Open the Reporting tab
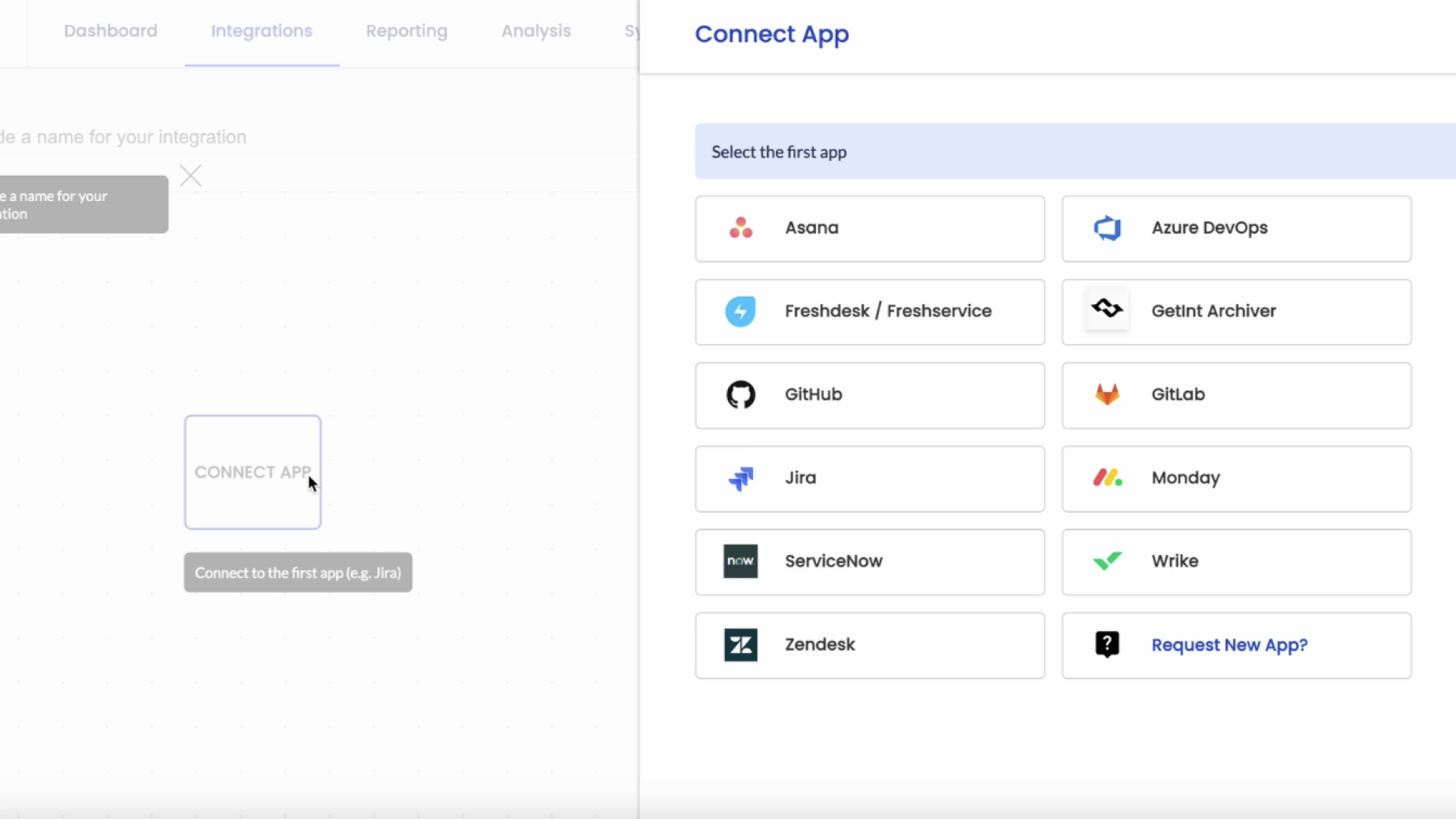 [x=406, y=31]
